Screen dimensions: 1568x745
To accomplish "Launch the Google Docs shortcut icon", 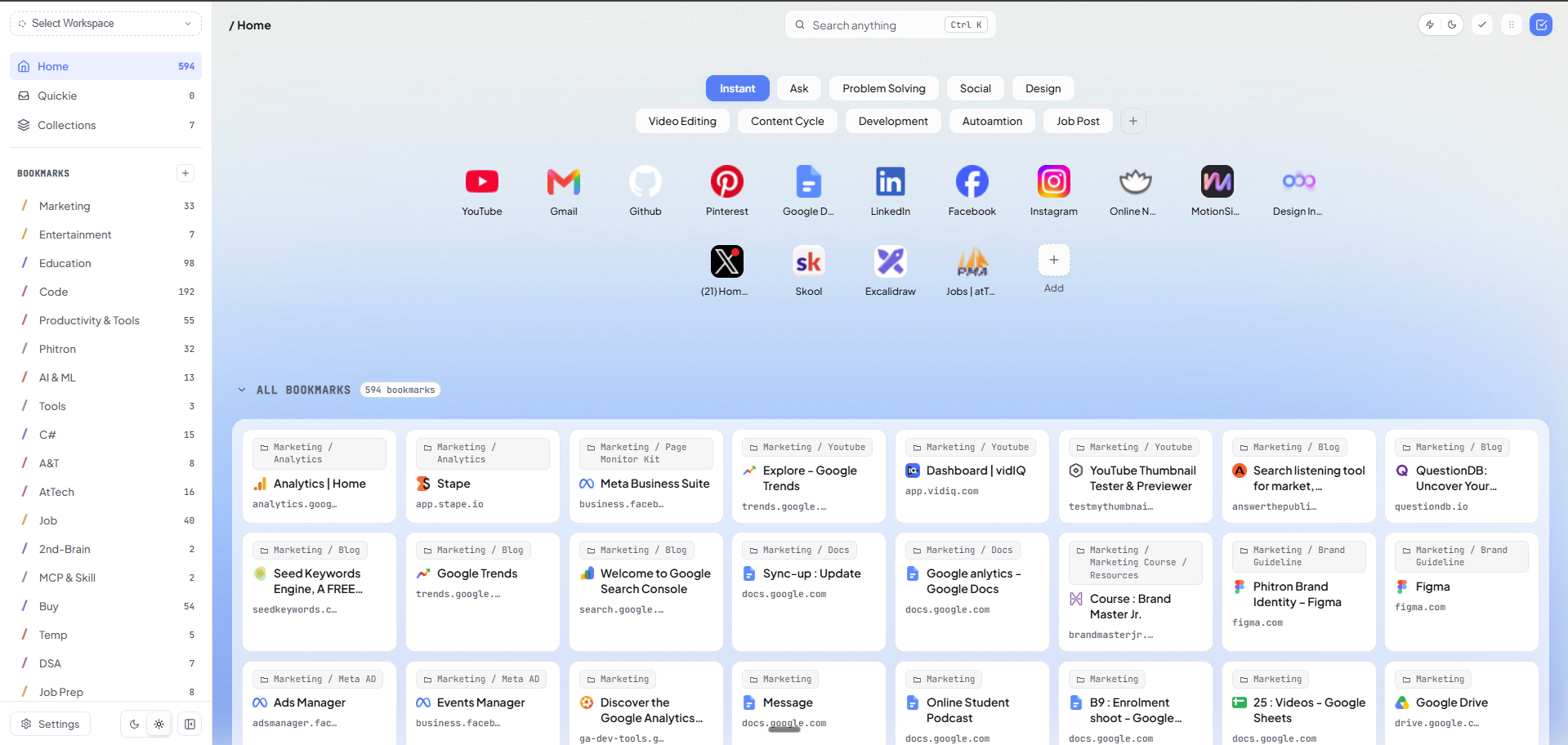I will [x=809, y=181].
